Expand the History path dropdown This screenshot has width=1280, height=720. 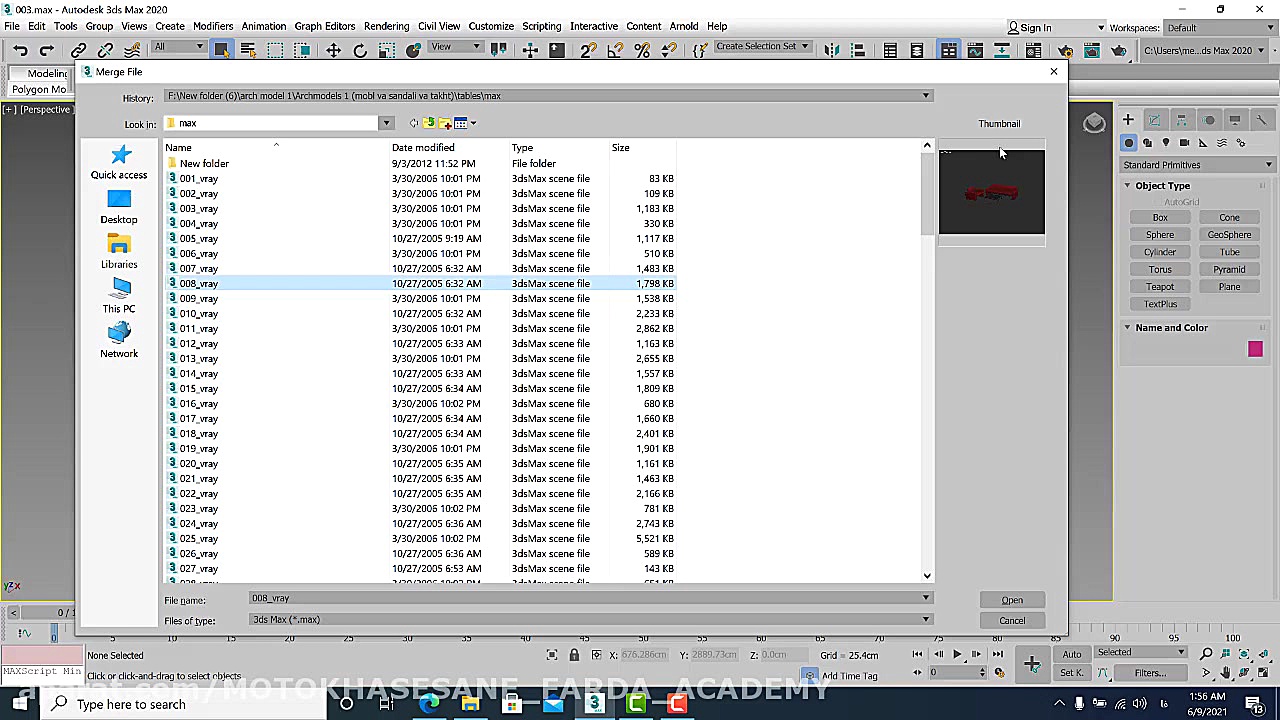926,96
